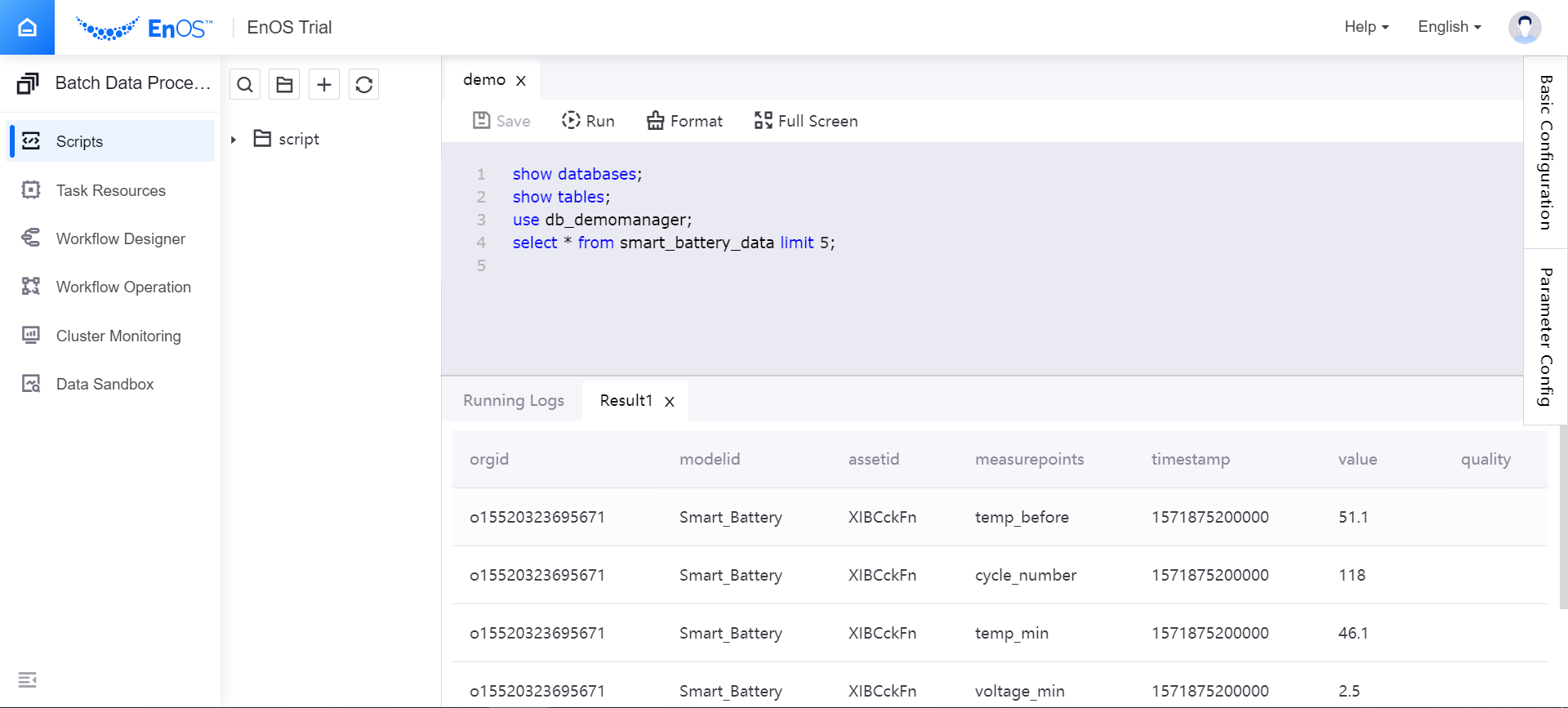
Task: Click the Workflow Designer sidebar icon
Action: 31,238
